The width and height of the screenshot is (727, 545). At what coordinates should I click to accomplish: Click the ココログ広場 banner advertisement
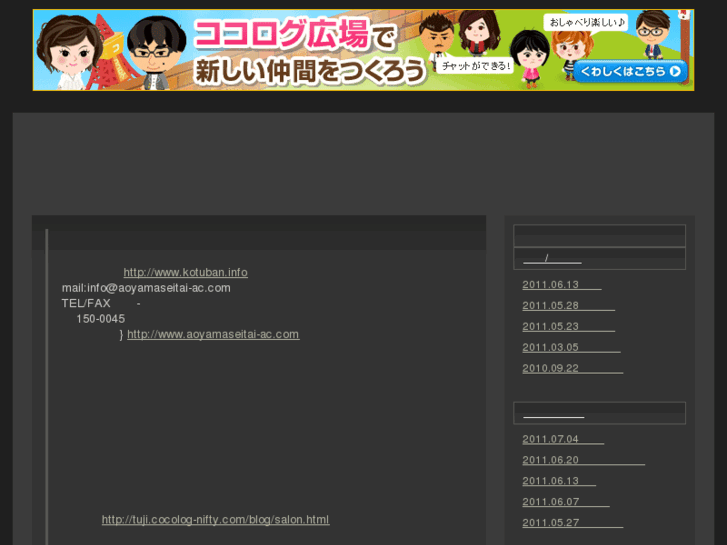[x=363, y=50]
